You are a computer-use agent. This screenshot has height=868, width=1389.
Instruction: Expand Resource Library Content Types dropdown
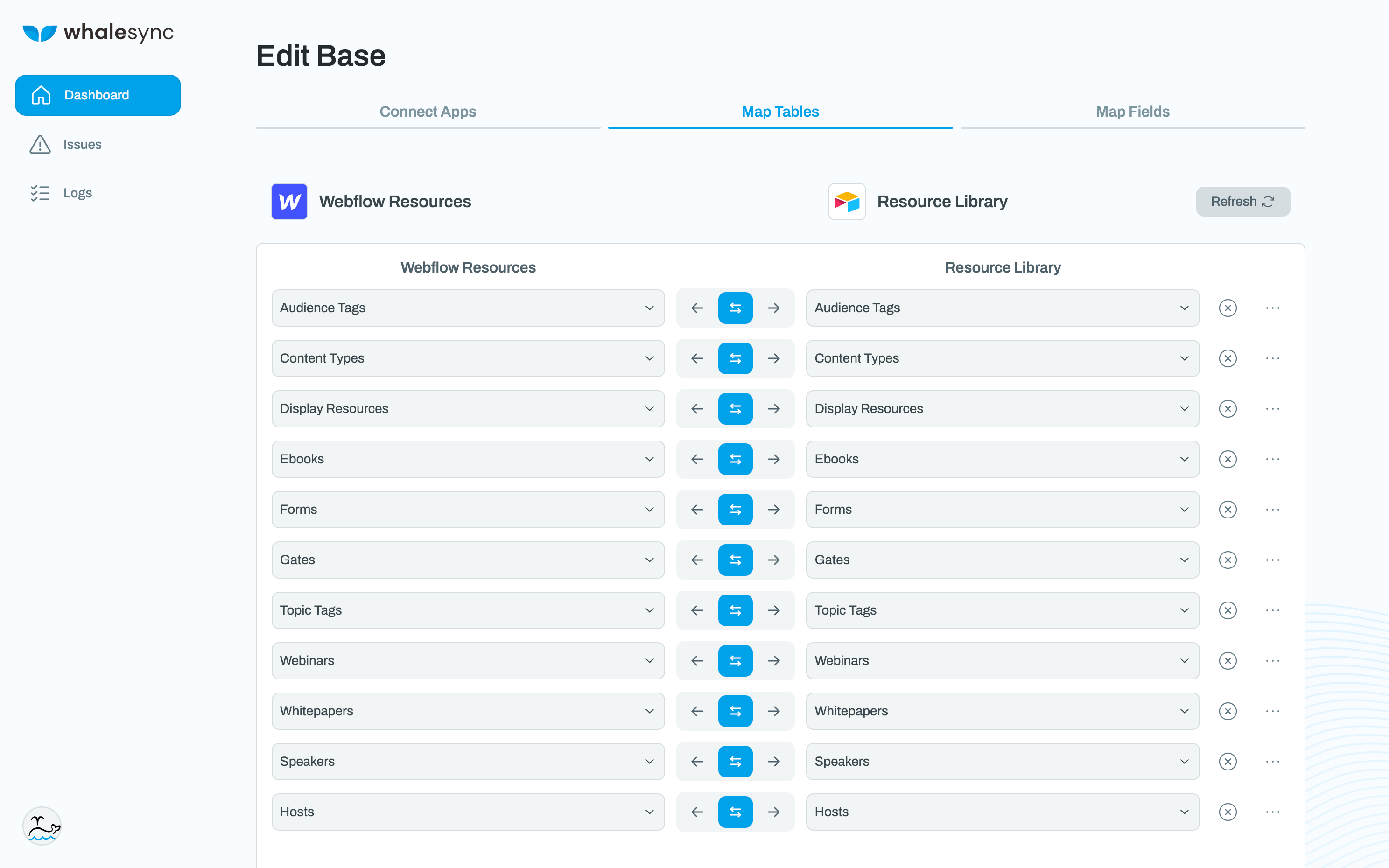coord(1003,359)
